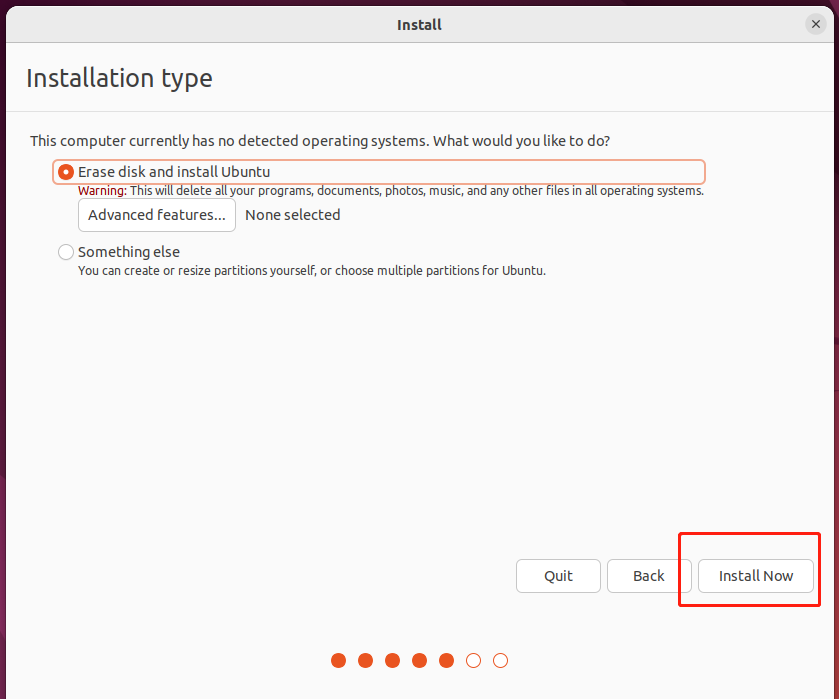Screen dimensions: 839x699
Task: Click the third filled progress dot
Action: [392, 660]
